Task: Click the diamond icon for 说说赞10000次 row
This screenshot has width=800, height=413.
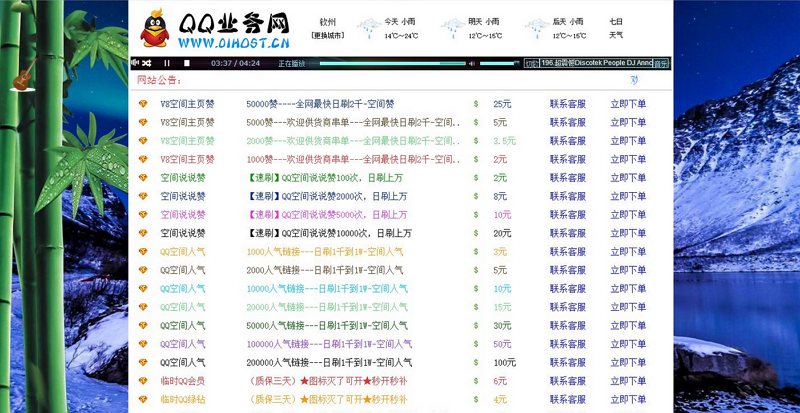Action: tap(143, 233)
